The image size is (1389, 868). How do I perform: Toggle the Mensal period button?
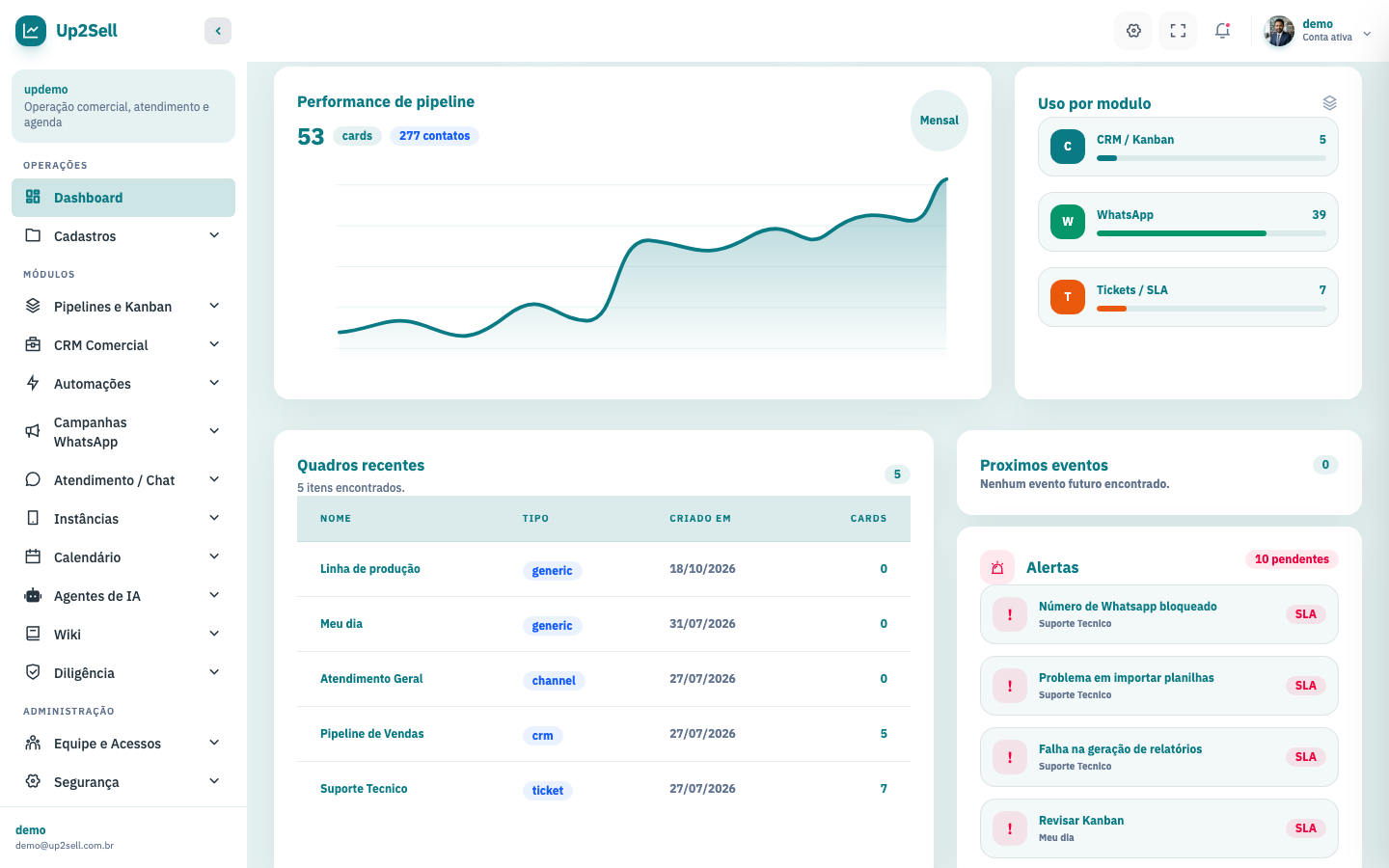coord(940,121)
